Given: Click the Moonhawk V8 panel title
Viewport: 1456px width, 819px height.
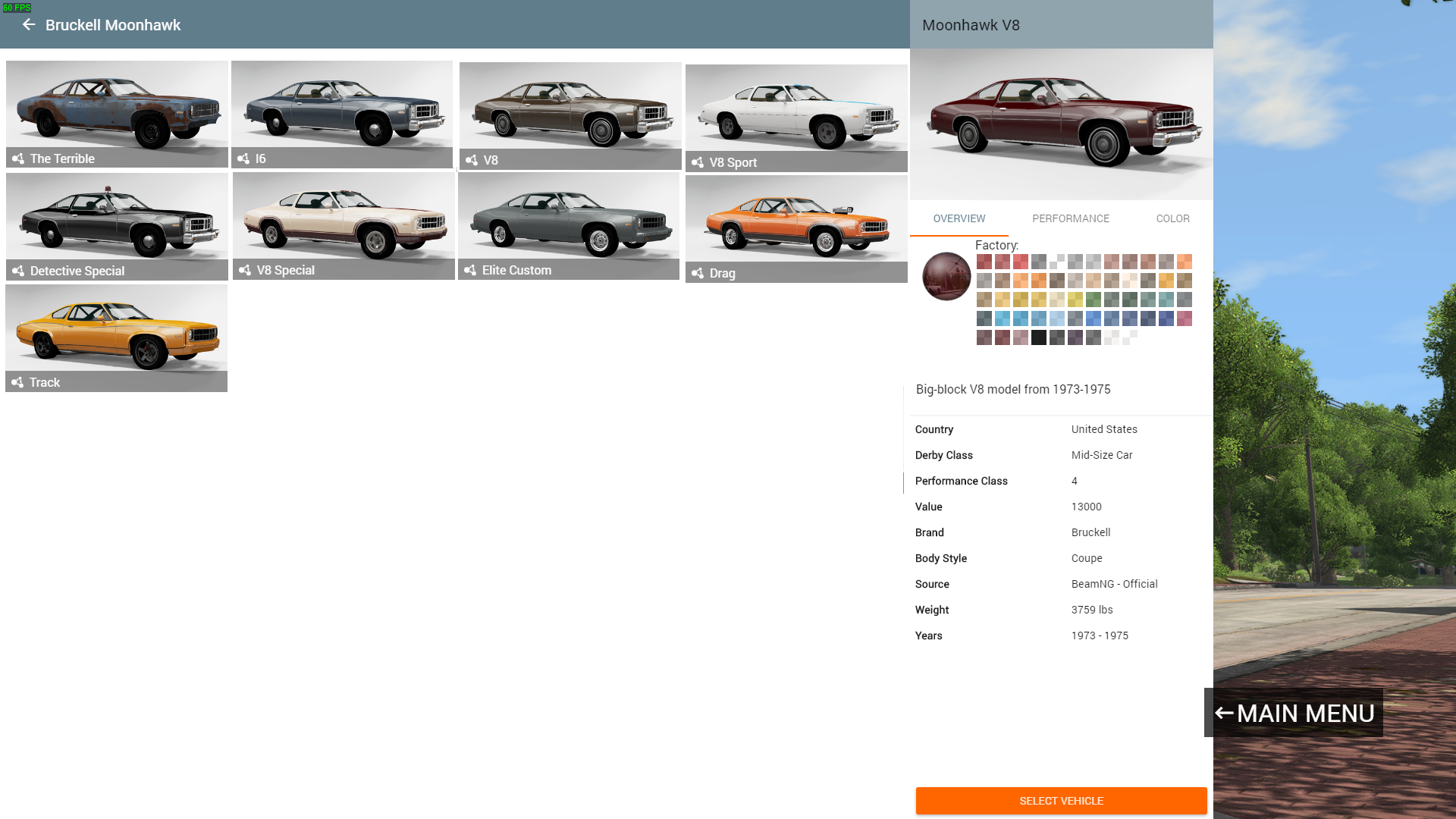Looking at the screenshot, I should coord(971,25).
